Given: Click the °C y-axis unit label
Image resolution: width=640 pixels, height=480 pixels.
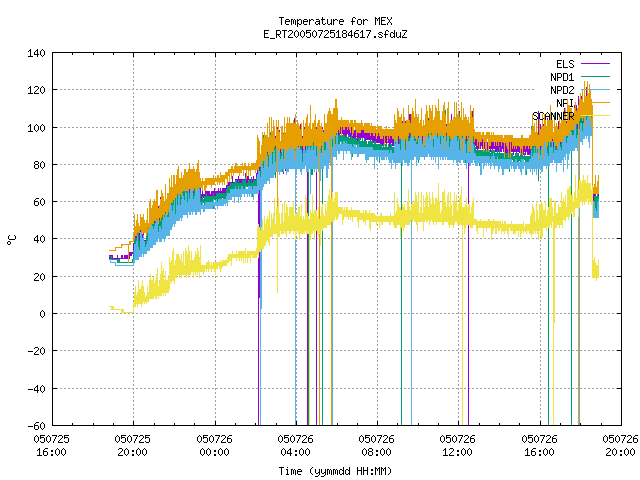Looking at the screenshot, I should click(12, 240).
